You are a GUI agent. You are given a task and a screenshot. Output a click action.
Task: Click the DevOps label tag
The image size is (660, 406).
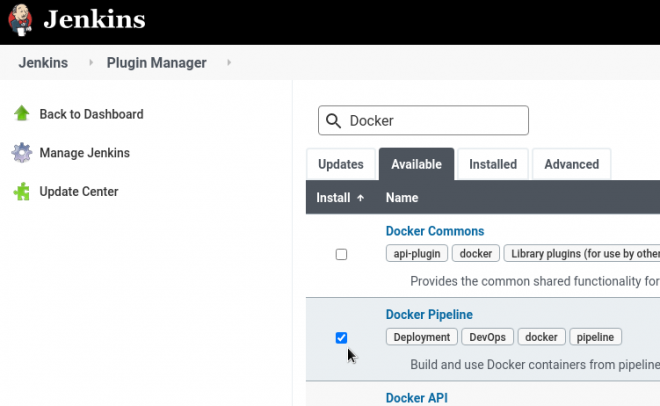tap(487, 337)
